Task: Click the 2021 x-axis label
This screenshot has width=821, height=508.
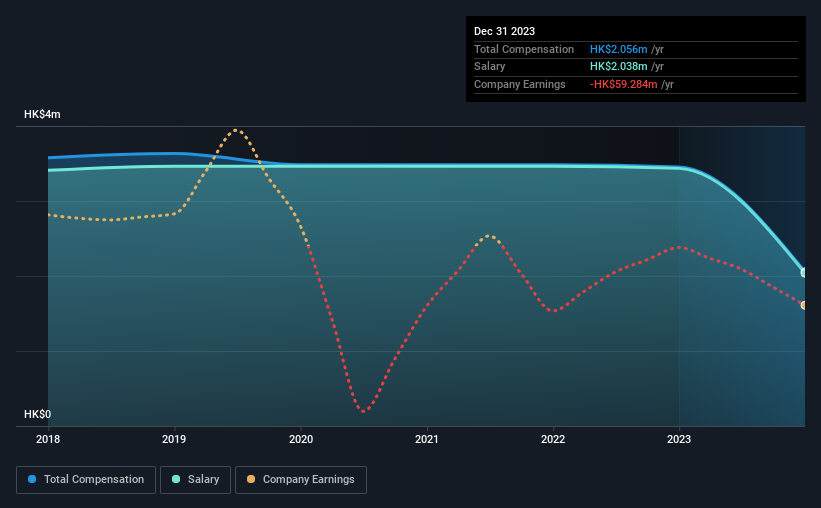Action: coord(427,439)
